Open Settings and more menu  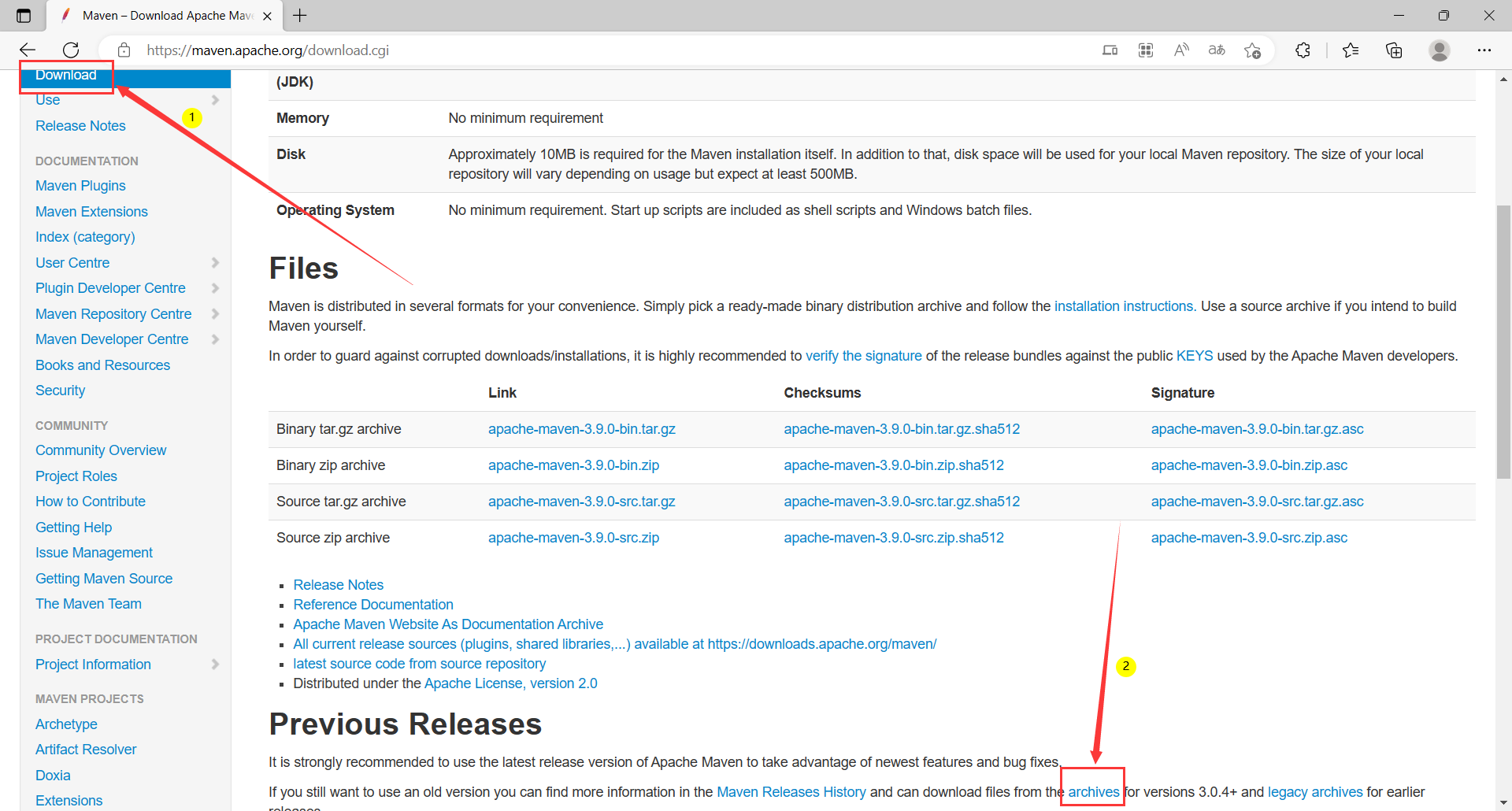pos(1484,50)
